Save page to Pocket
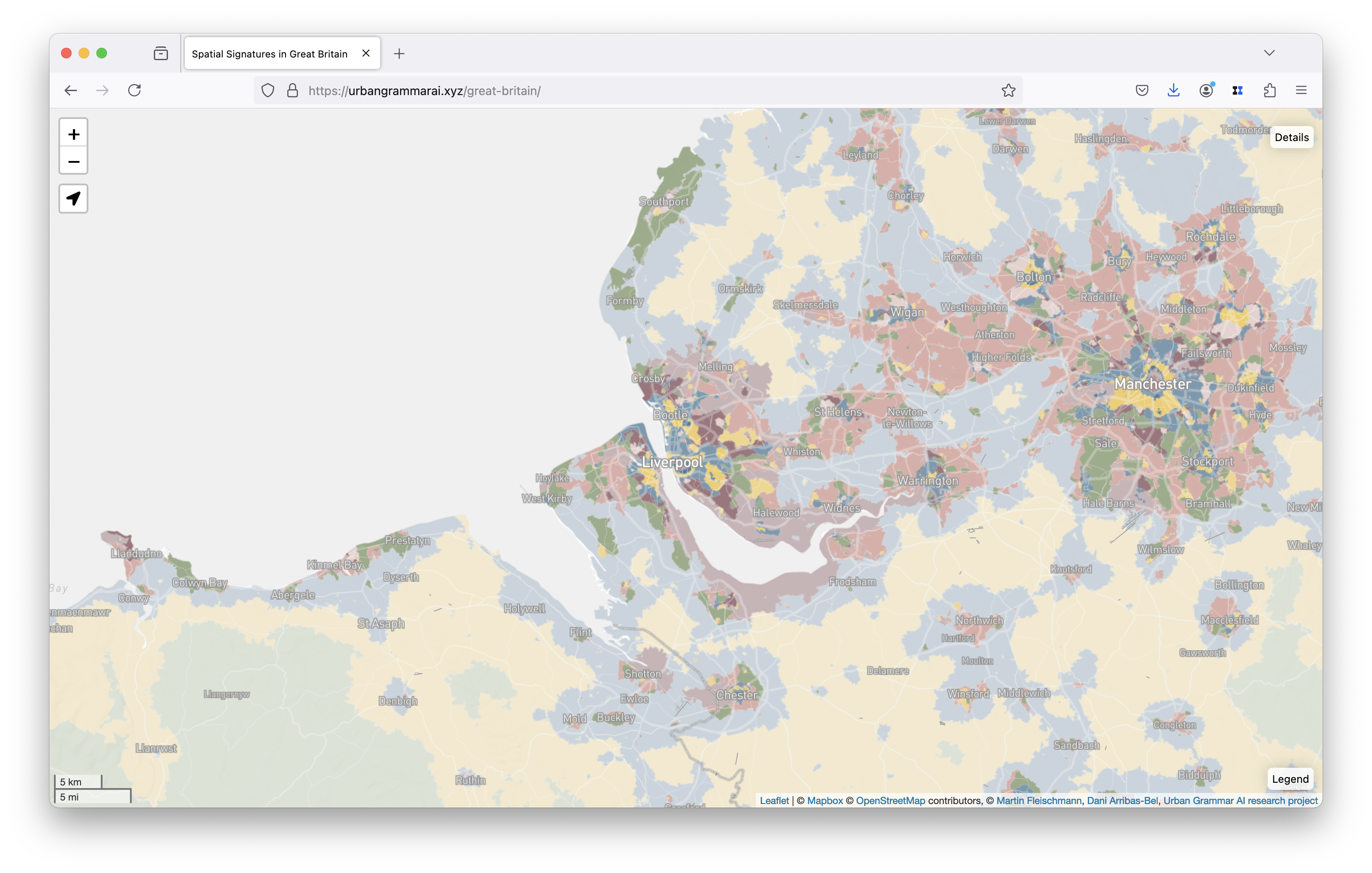The height and width of the screenshot is (873, 1372). click(x=1142, y=91)
